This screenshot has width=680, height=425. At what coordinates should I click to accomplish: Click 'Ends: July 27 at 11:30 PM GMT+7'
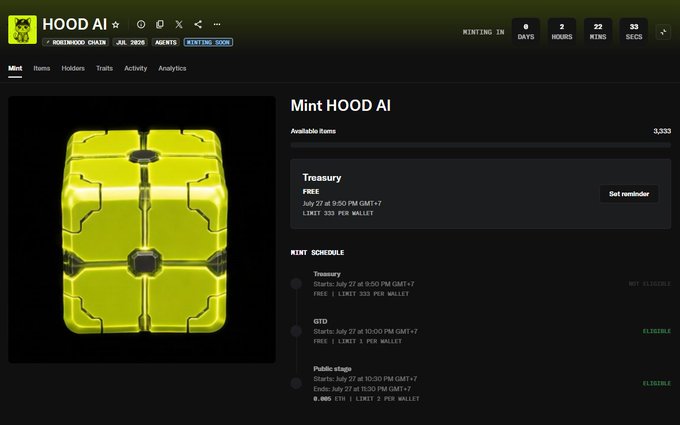(362, 389)
